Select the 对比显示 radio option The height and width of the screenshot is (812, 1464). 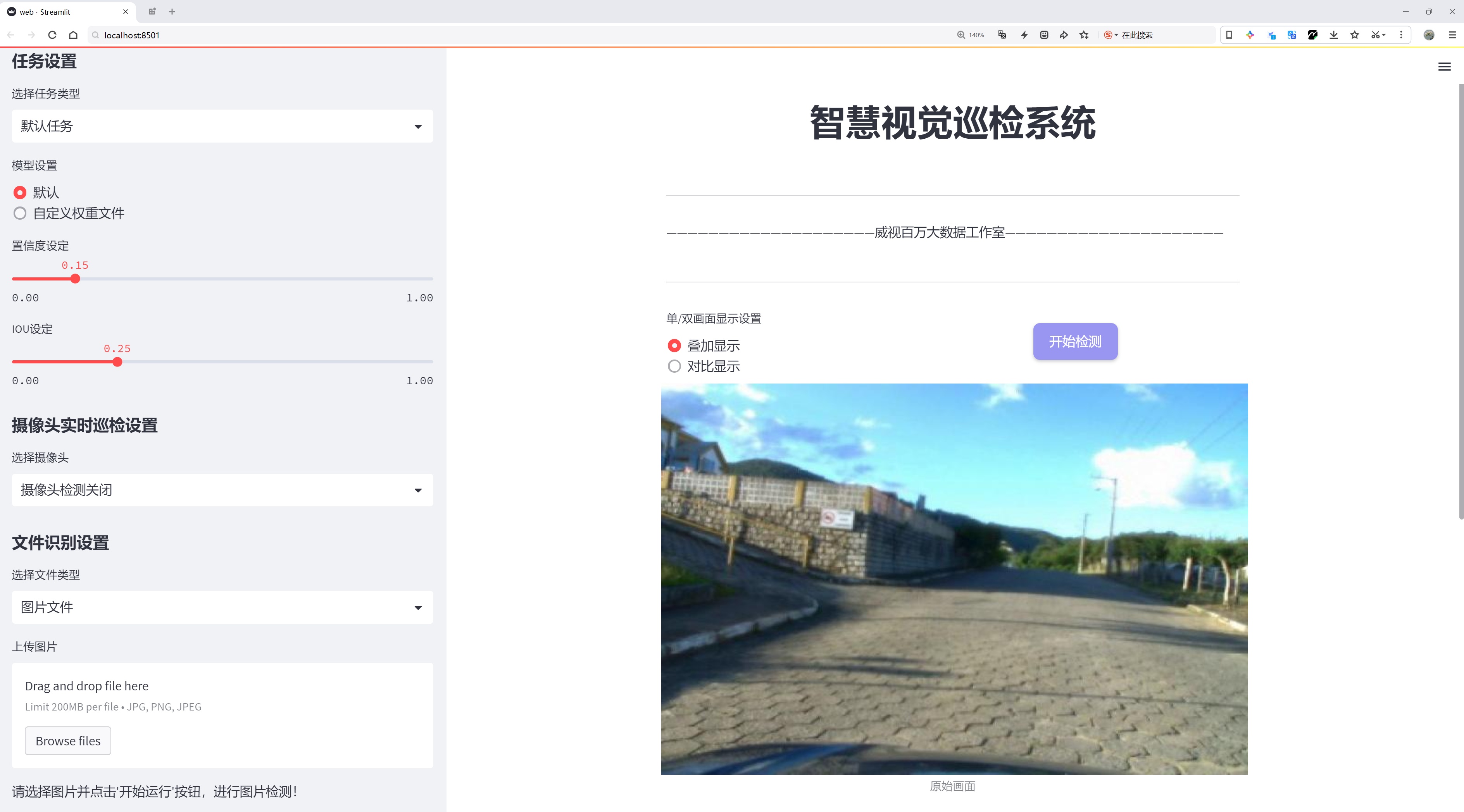pos(674,366)
